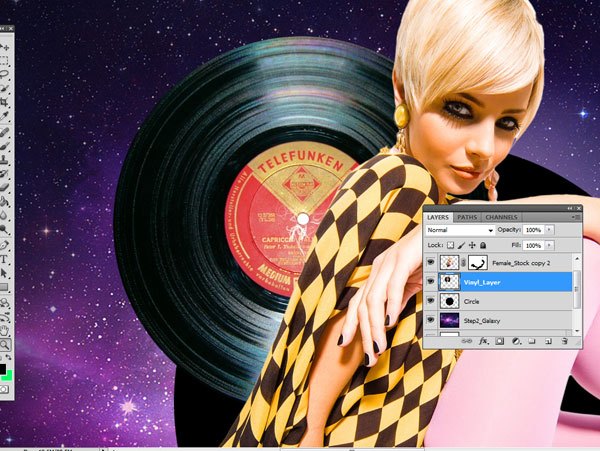
Task: Toggle mask link on Female_Stock copy 2
Action: [463, 263]
